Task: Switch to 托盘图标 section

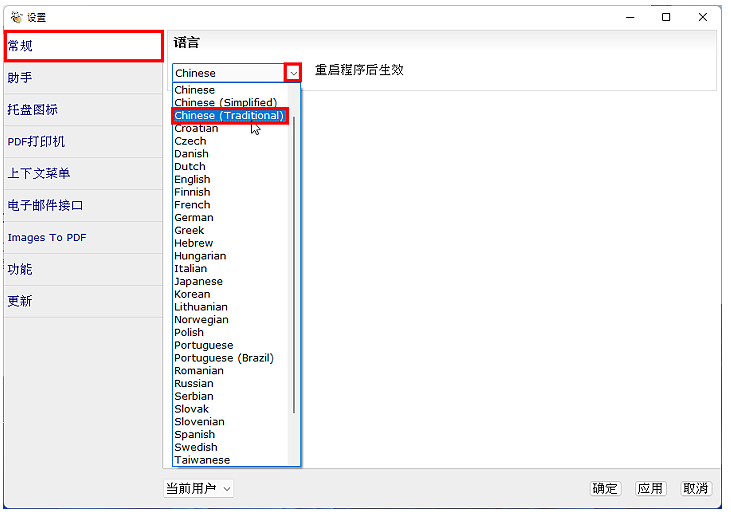Action: click(x=83, y=110)
